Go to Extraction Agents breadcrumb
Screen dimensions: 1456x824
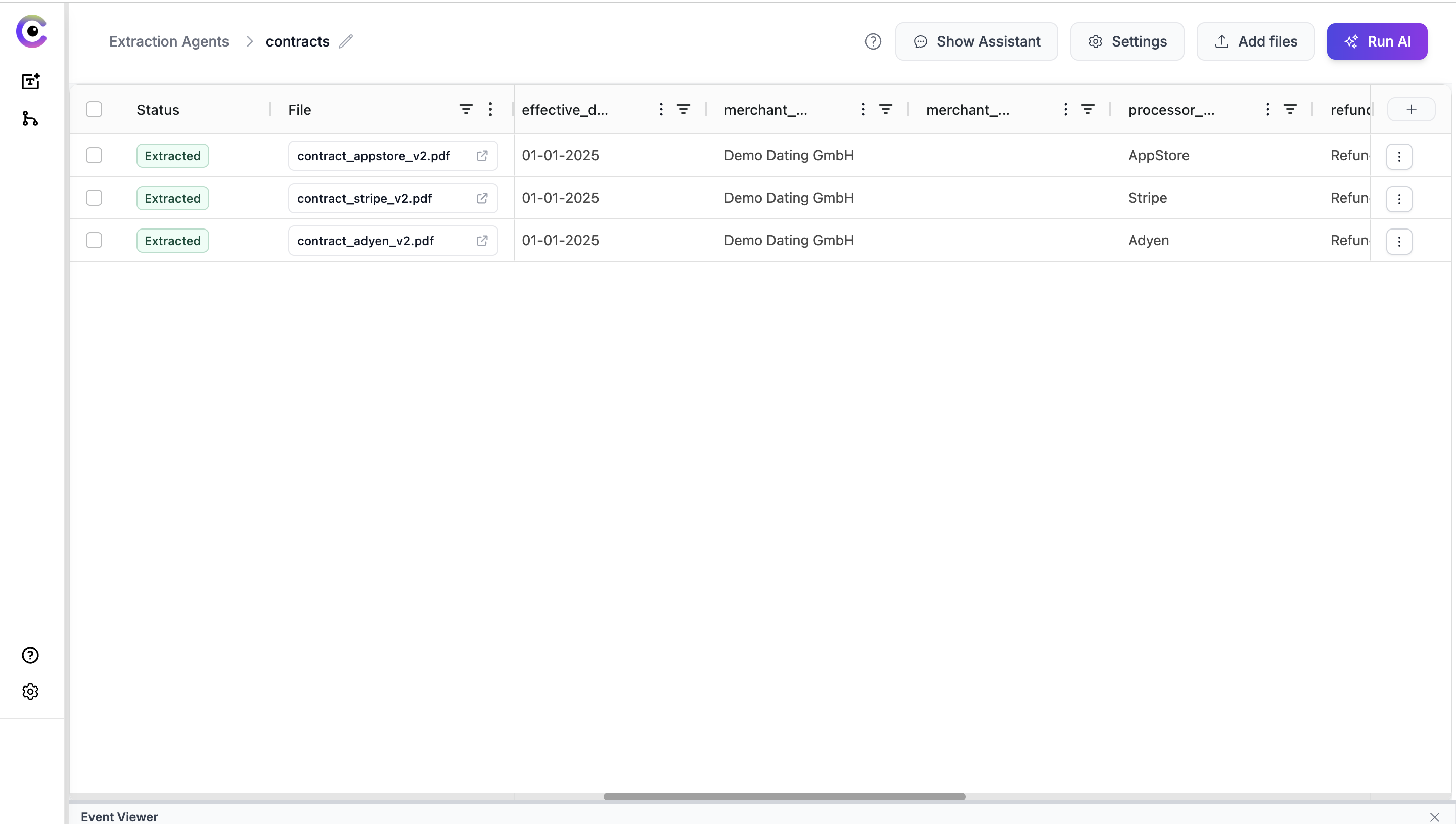[169, 41]
